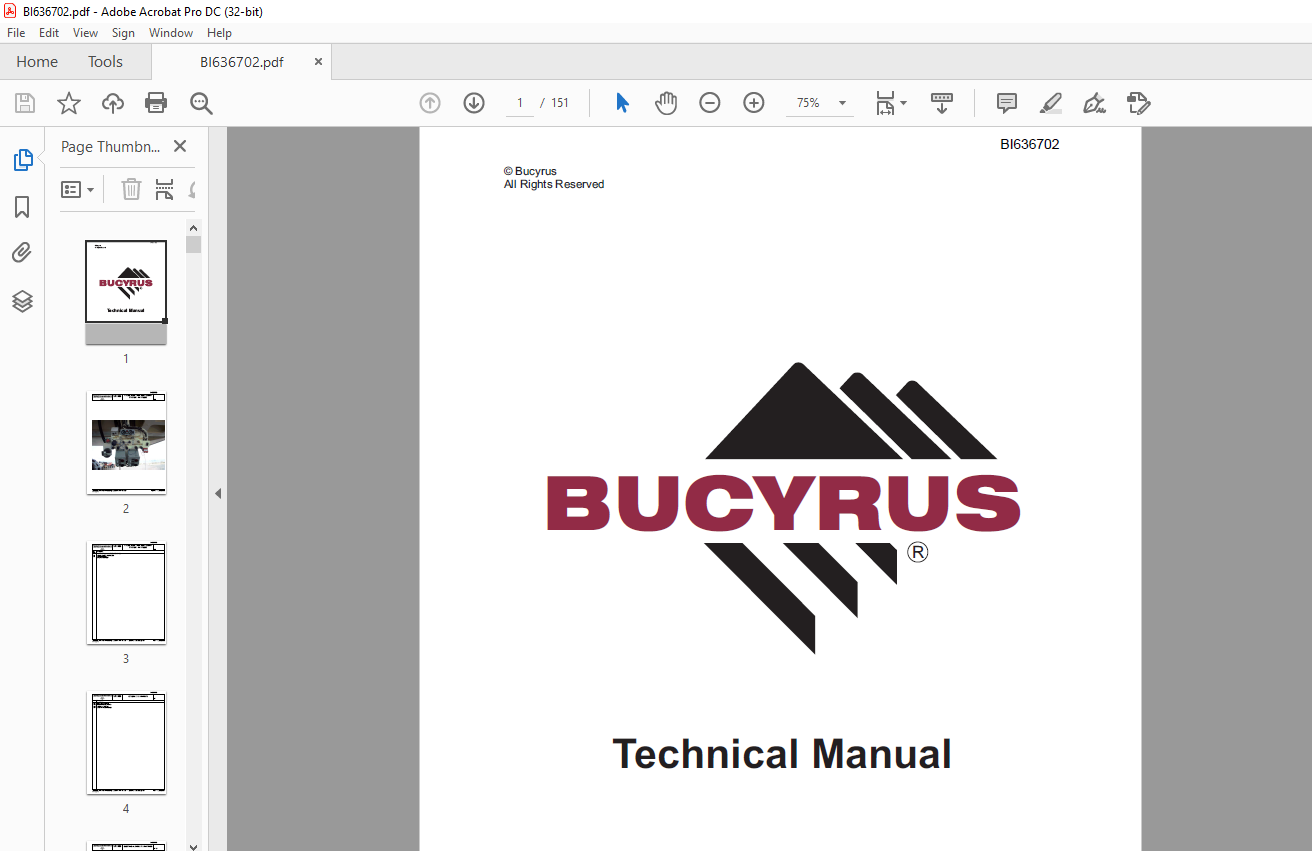Click the BI636702 document number text

click(x=1029, y=144)
